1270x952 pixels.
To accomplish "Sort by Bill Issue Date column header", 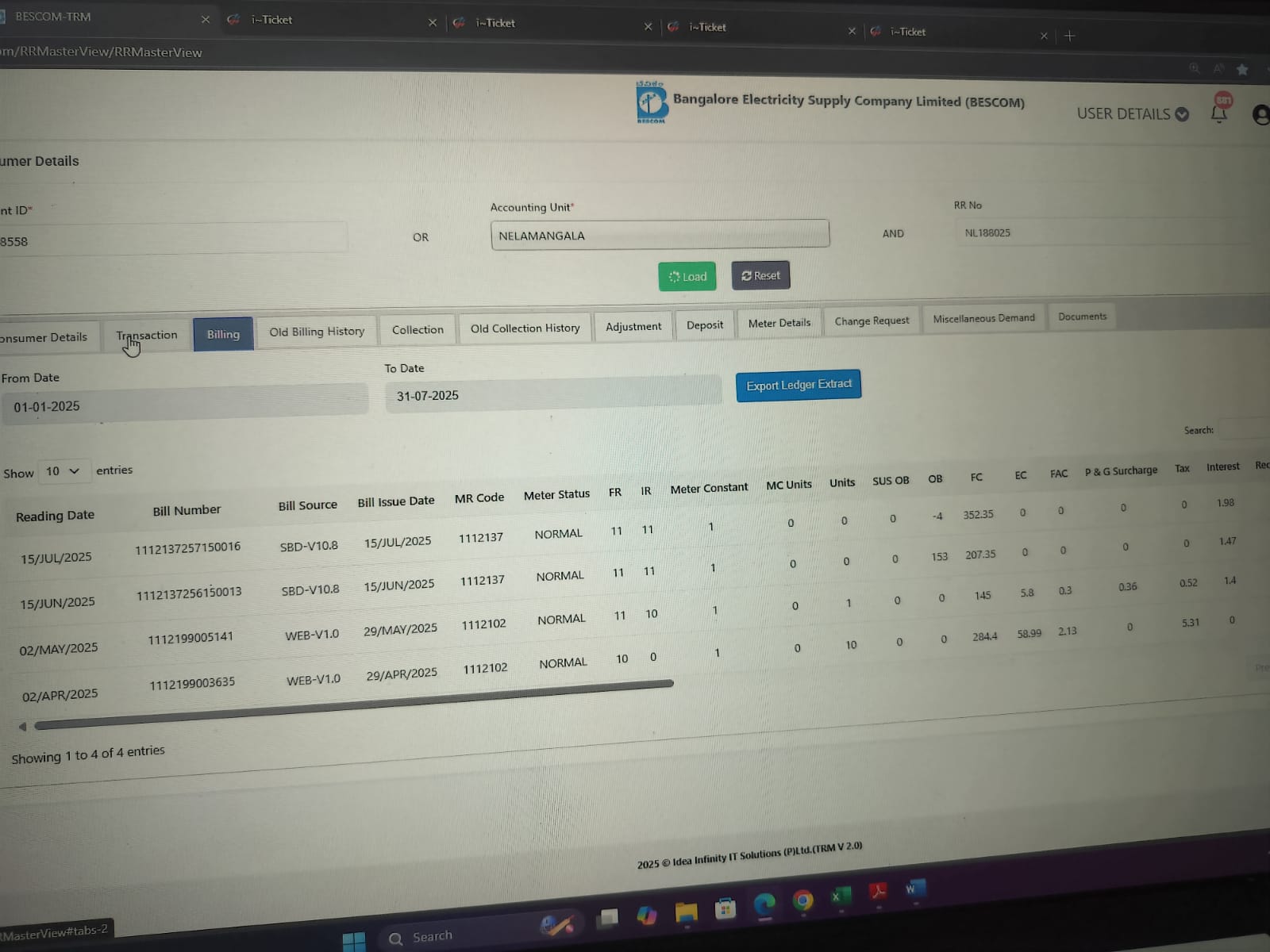I will (396, 501).
